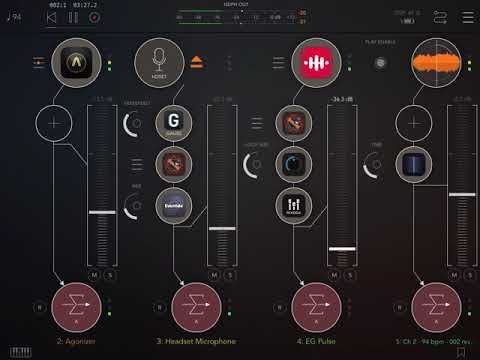Screen dimensions: 480x360
Task: Open the Agonizer synth source node
Action: coord(76,63)
